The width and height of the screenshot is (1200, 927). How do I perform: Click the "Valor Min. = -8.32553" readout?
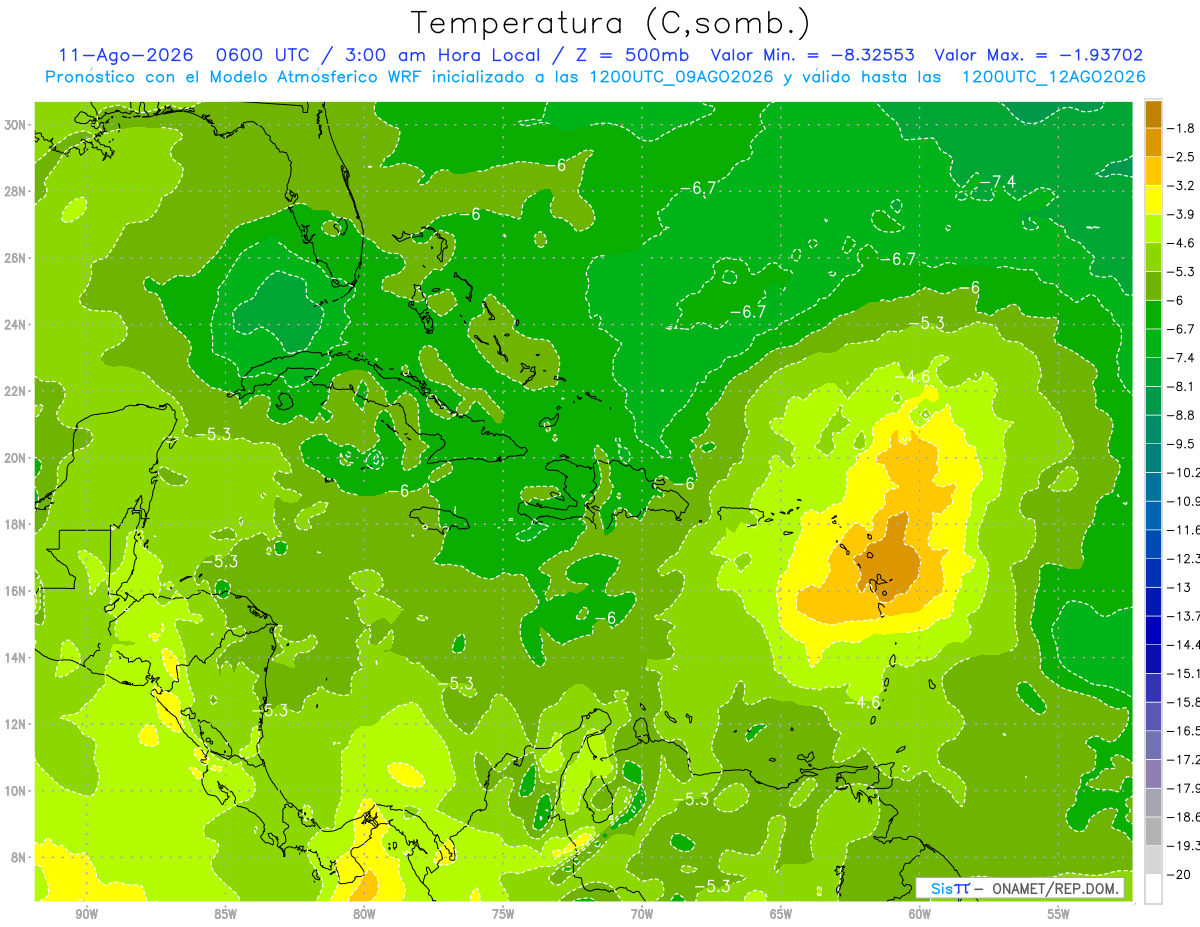pos(812,55)
